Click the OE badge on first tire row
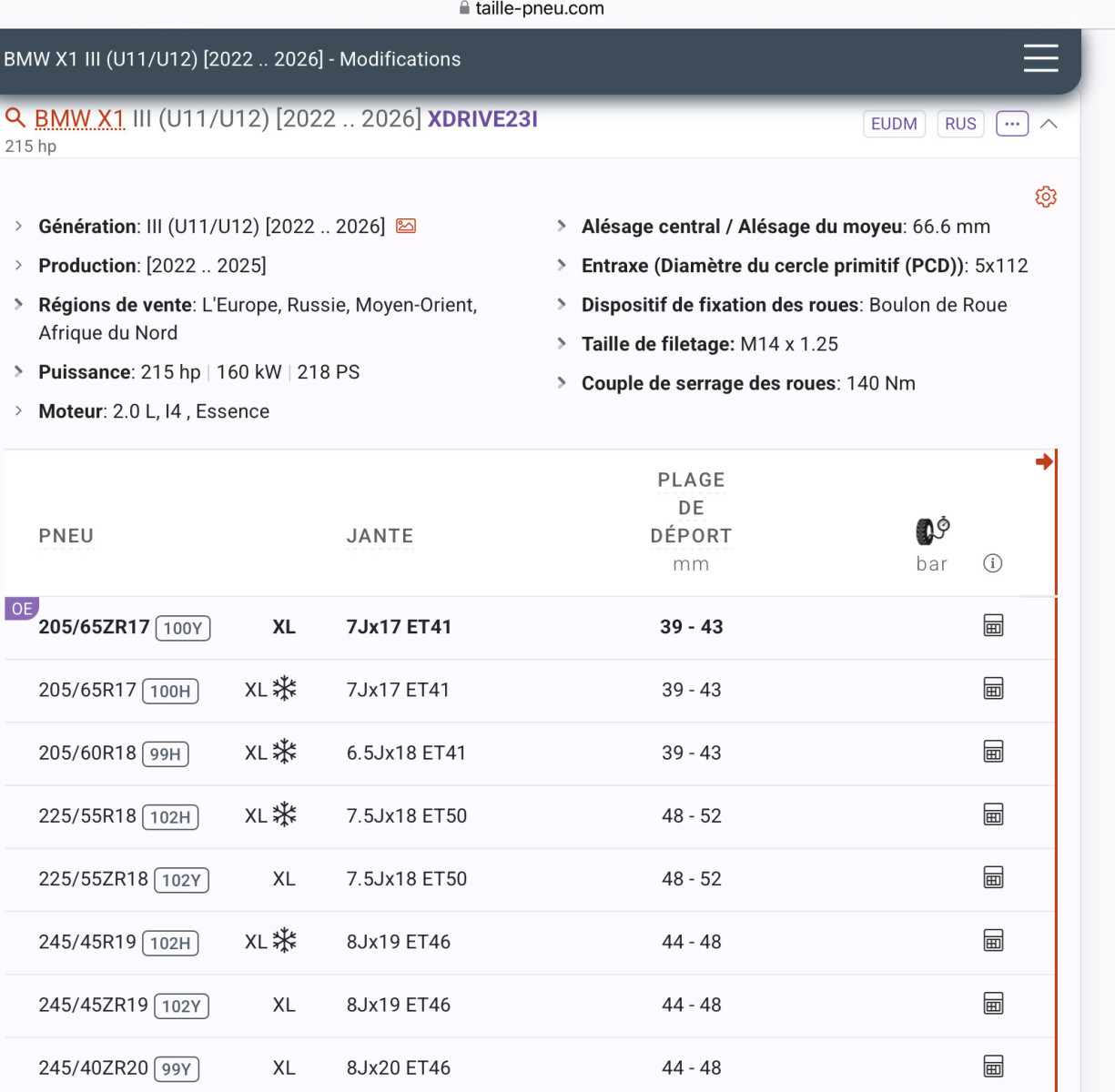Screen dimensions: 1115x1092 point(22,609)
